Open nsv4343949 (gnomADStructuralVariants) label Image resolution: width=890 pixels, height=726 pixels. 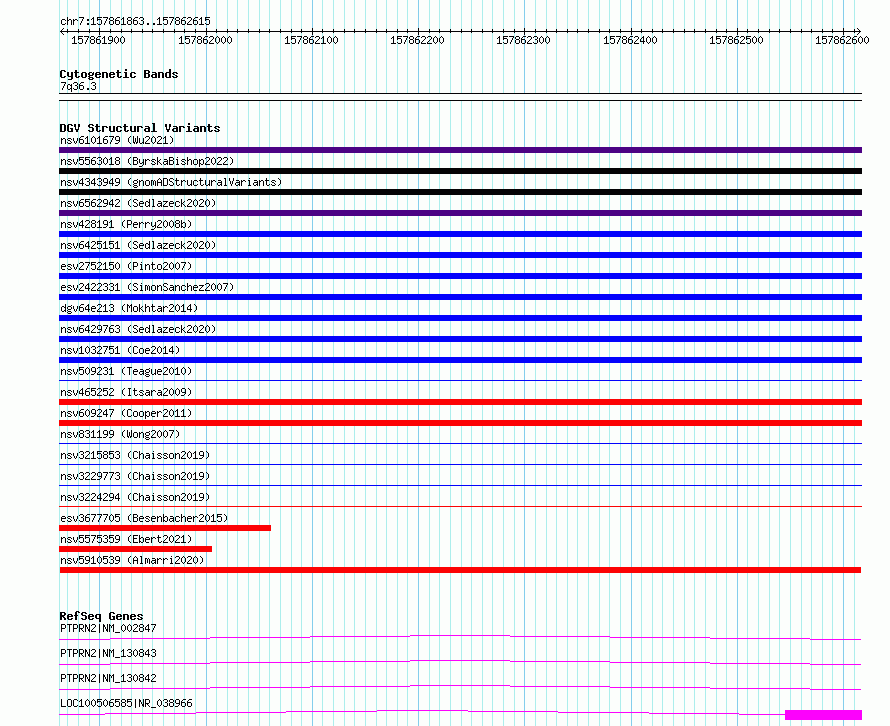point(171,182)
